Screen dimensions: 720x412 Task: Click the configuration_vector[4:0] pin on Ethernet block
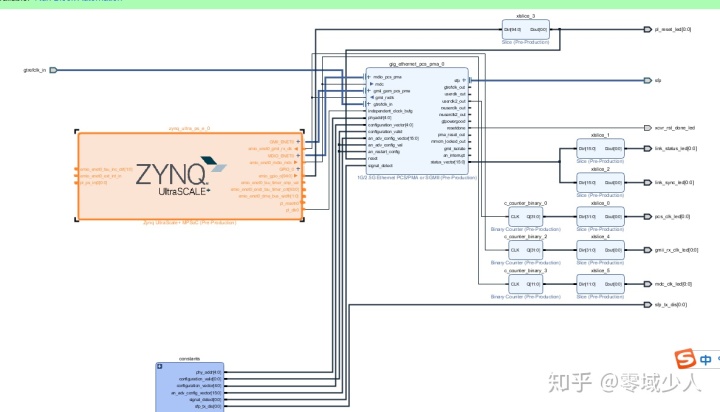[x=390, y=125]
